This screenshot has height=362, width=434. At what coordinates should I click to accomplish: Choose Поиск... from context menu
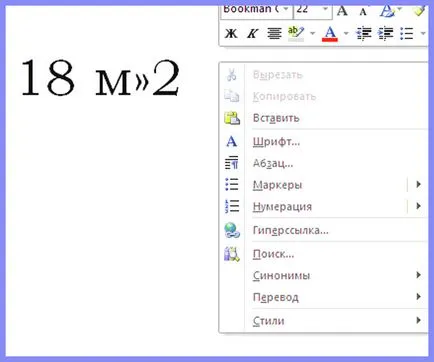pos(273,254)
